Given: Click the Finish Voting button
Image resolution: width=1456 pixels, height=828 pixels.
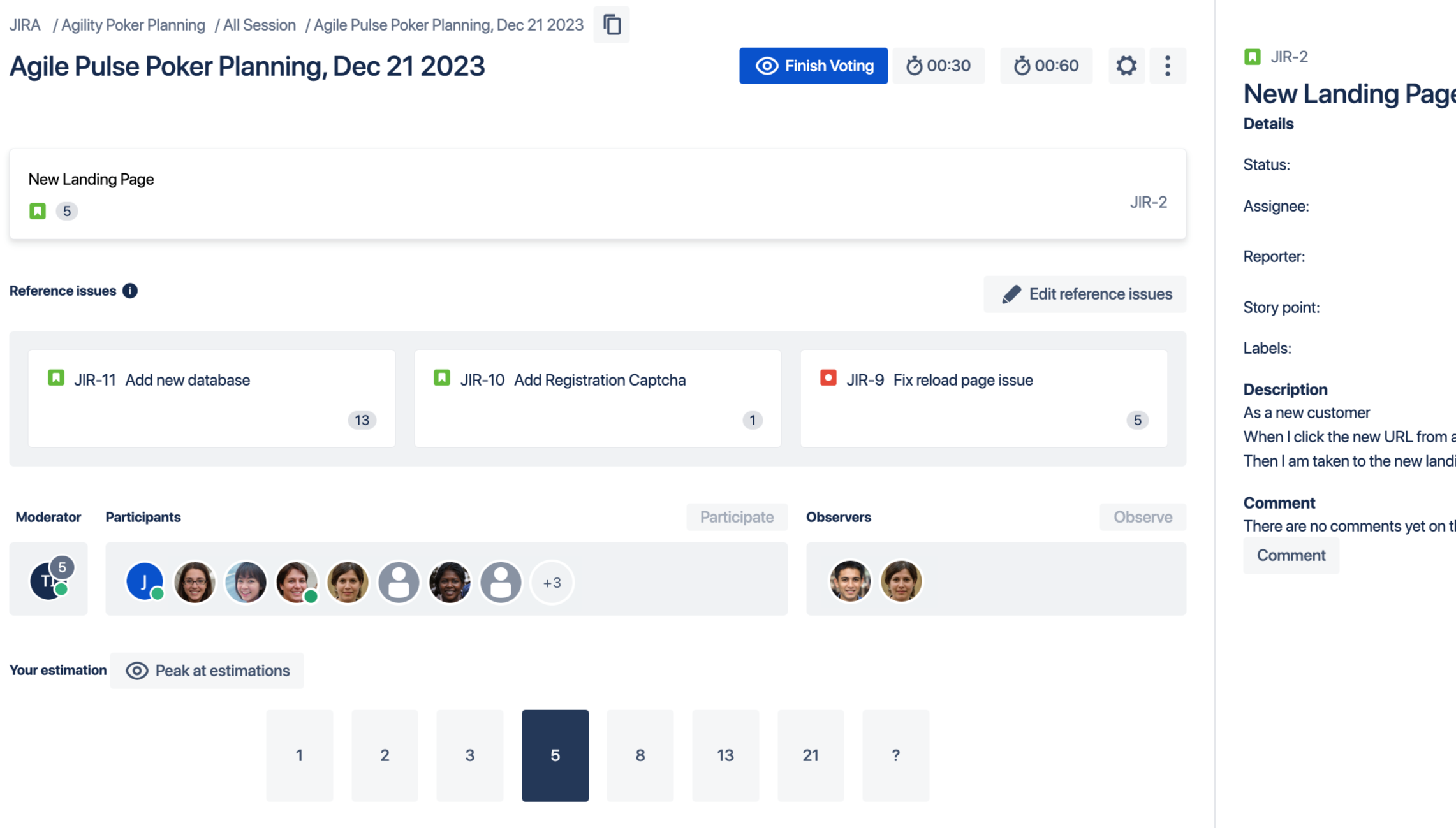Looking at the screenshot, I should (x=813, y=66).
